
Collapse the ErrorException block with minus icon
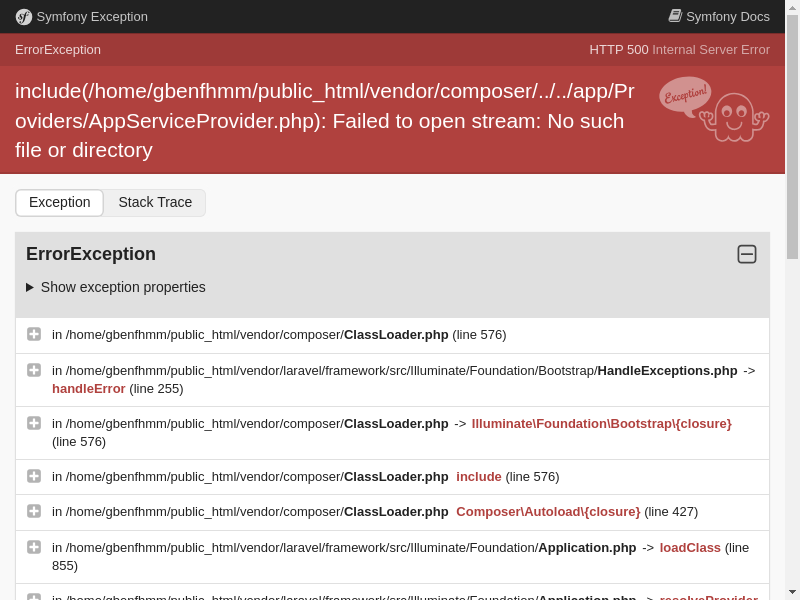[x=747, y=254]
